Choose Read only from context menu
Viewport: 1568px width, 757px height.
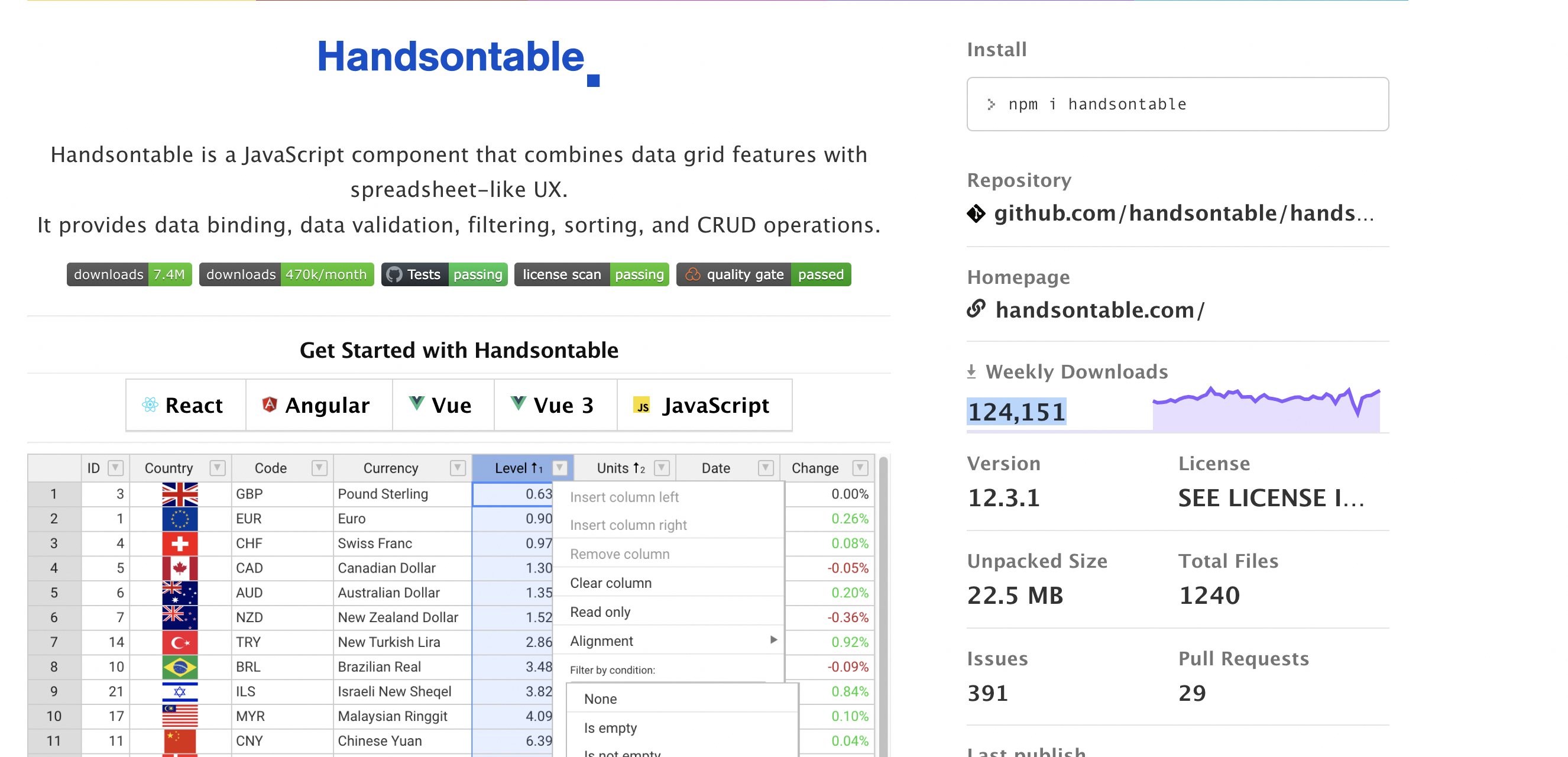[x=668, y=612]
